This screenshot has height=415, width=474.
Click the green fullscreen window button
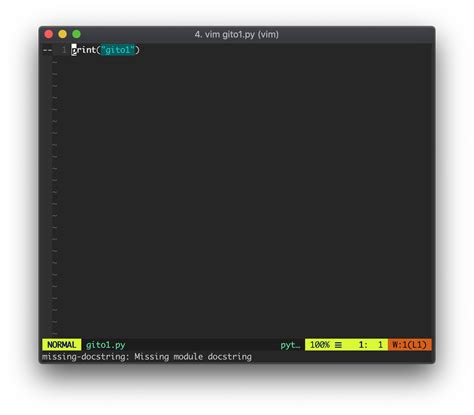[76, 34]
